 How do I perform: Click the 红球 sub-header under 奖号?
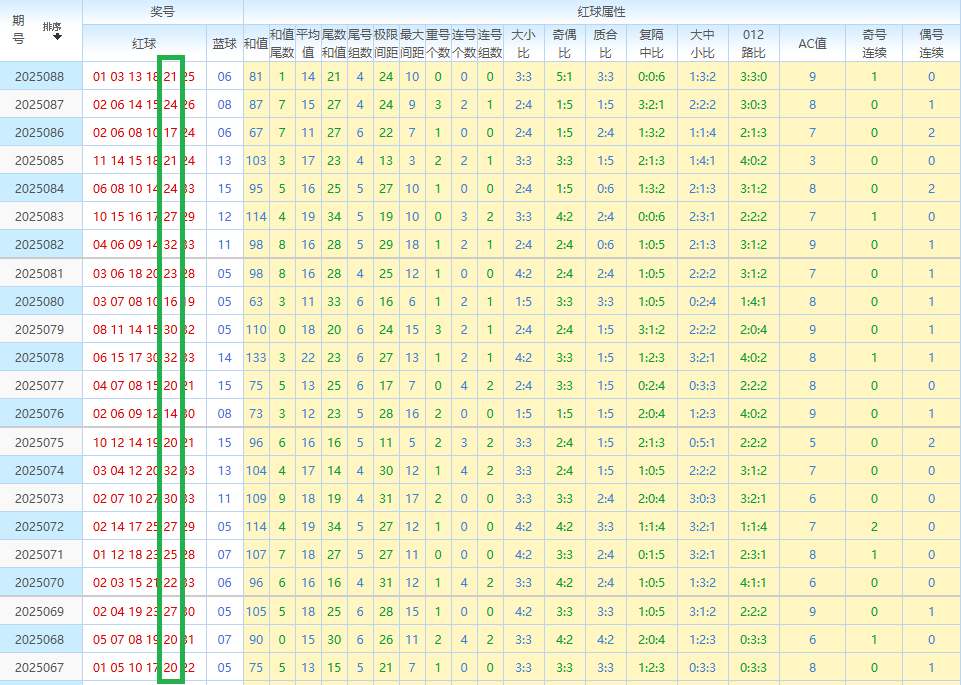(144, 44)
